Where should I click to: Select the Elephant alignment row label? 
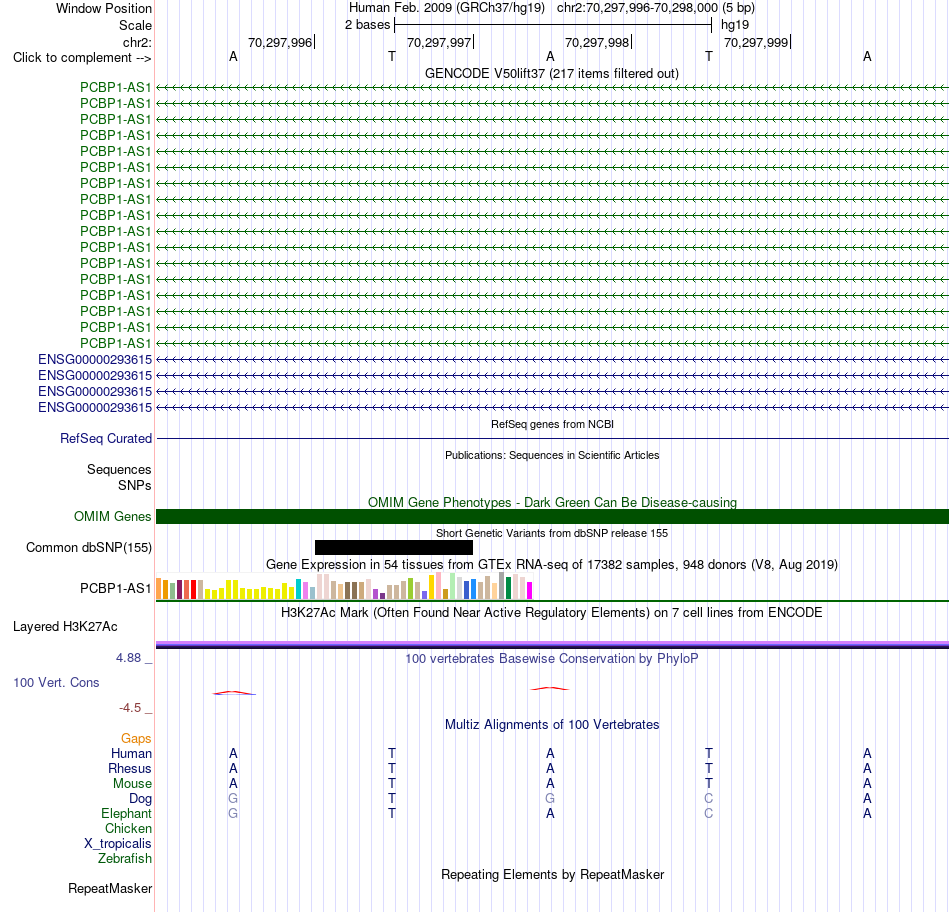126,813
